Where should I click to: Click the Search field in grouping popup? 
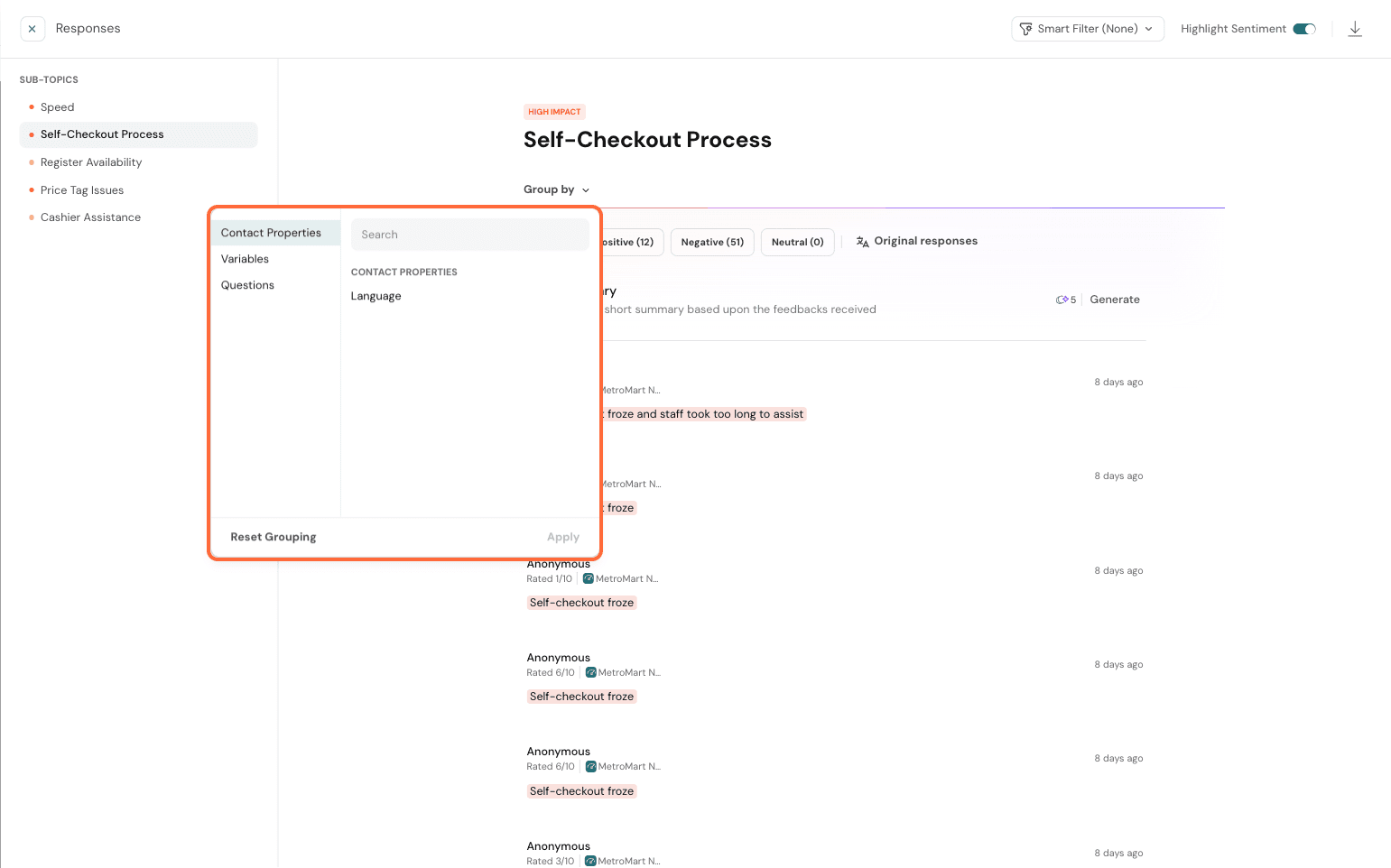tap(469, 235)
